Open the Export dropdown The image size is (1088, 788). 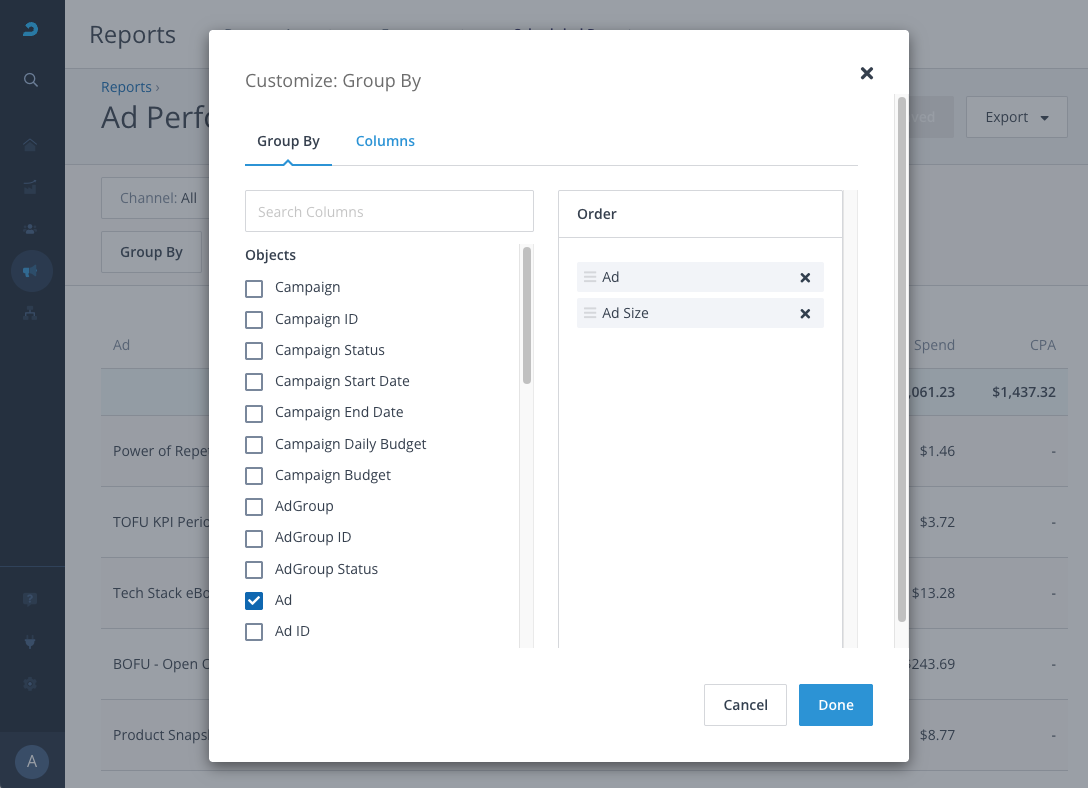click(x=1016, y=117)
